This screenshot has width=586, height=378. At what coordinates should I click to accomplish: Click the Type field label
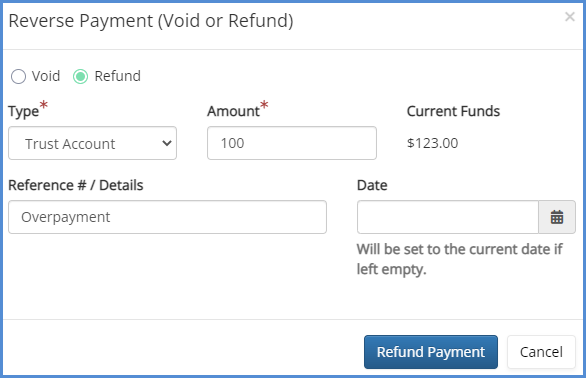coord(24,111)
